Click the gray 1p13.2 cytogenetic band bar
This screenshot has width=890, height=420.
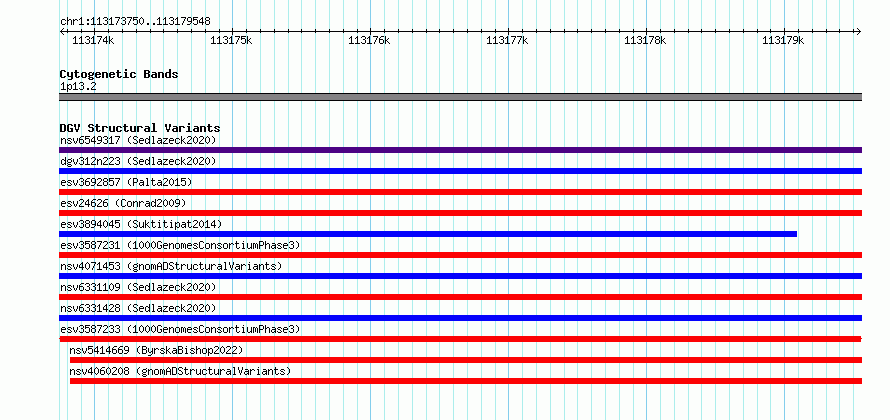click(x=460, y=97)
